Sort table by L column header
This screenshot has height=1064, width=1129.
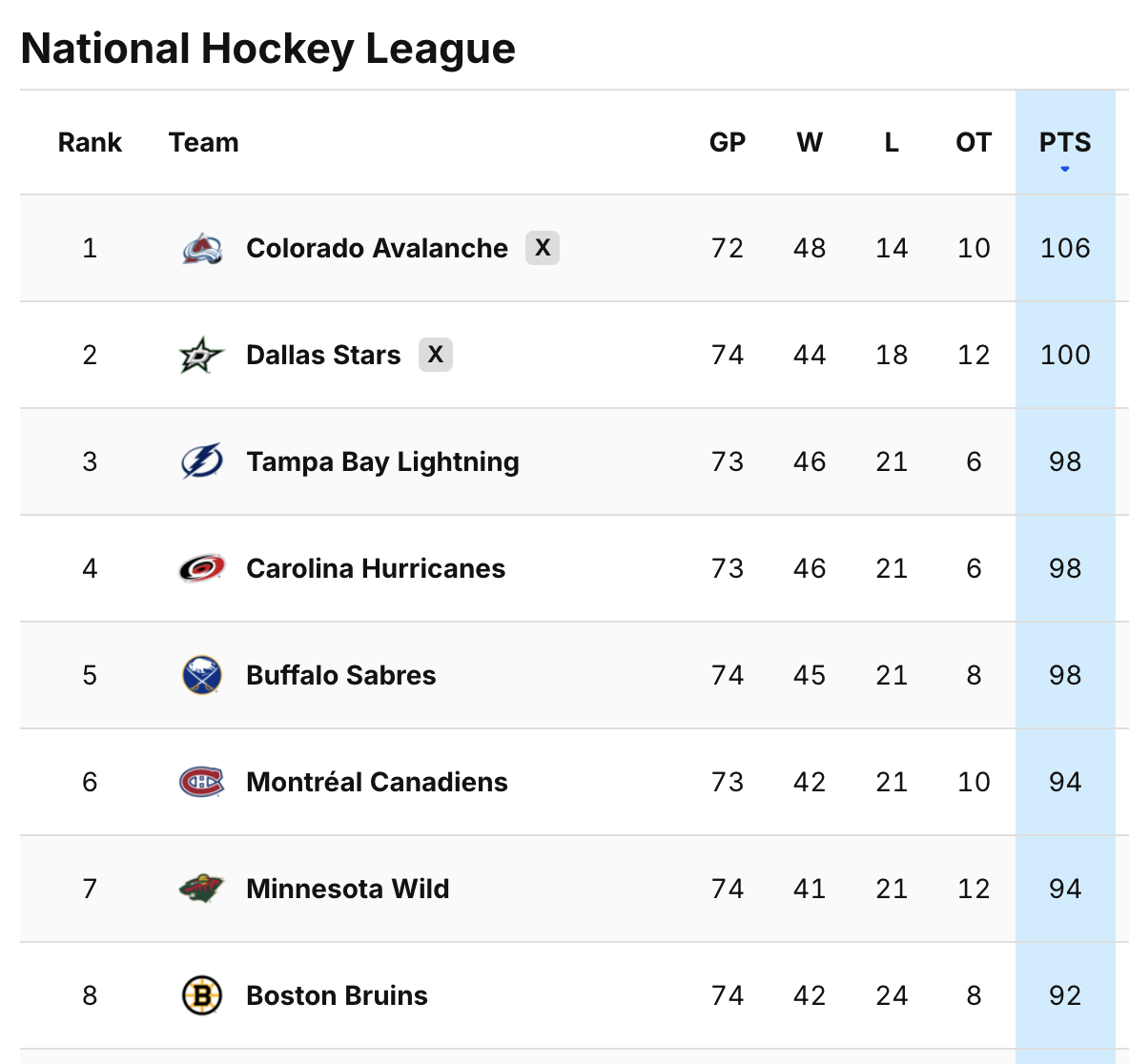point(892,143)
